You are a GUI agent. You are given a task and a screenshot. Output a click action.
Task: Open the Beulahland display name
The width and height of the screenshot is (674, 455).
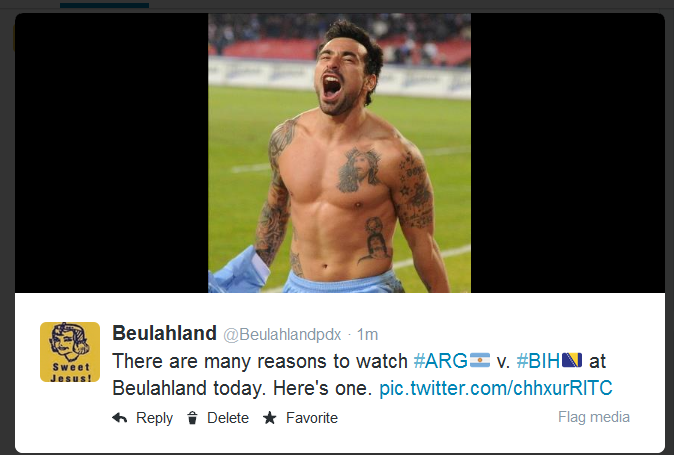click(x=164, y=333)
